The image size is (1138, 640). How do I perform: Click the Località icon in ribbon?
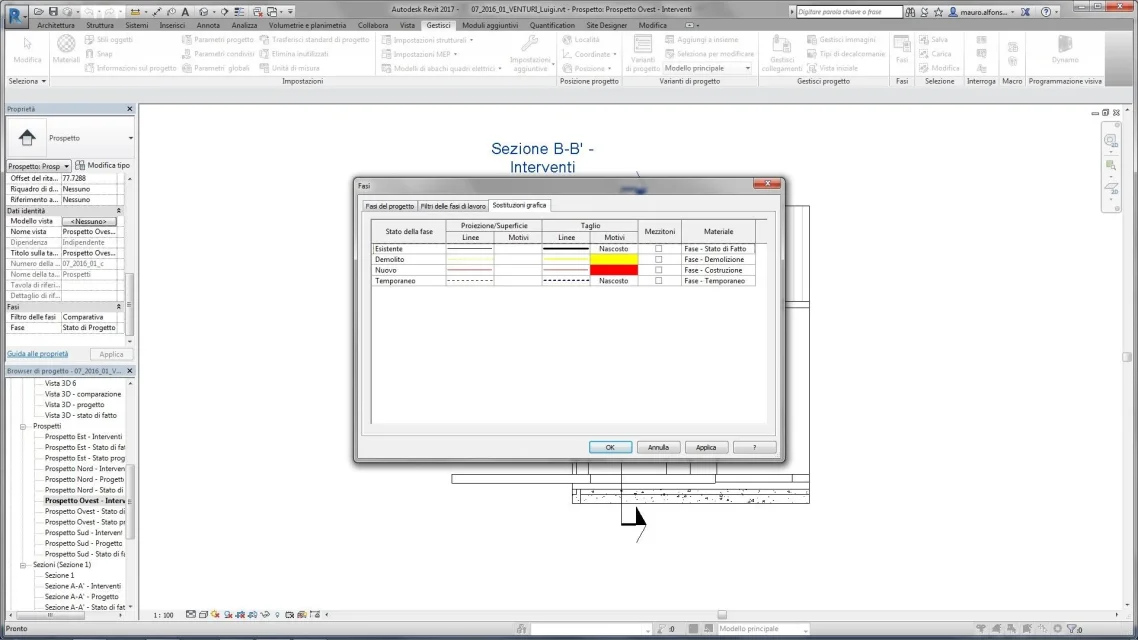[x=581, y=40]
